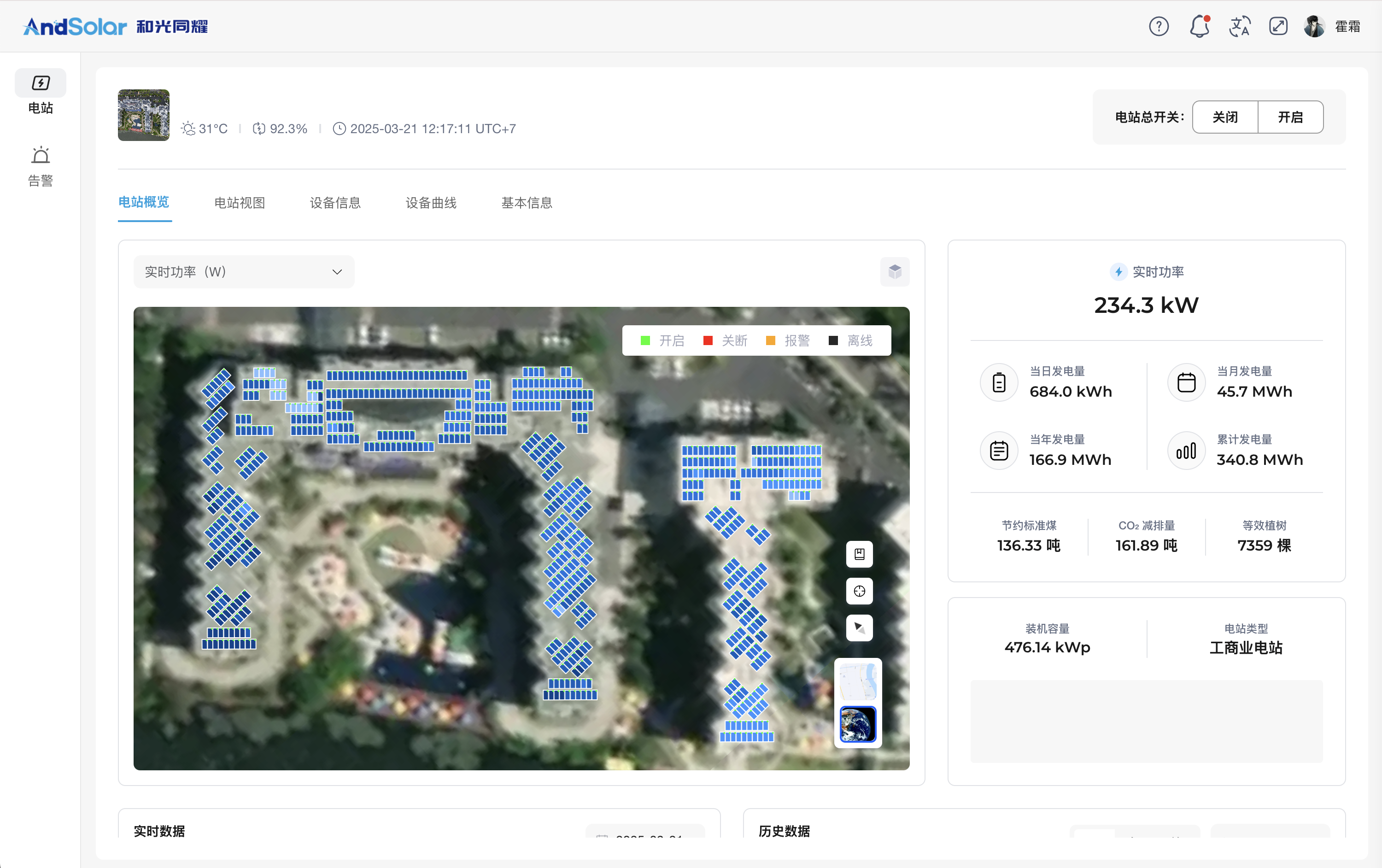
Task: Click the 7359 棵 trees value
Action: click(1265, 545)
